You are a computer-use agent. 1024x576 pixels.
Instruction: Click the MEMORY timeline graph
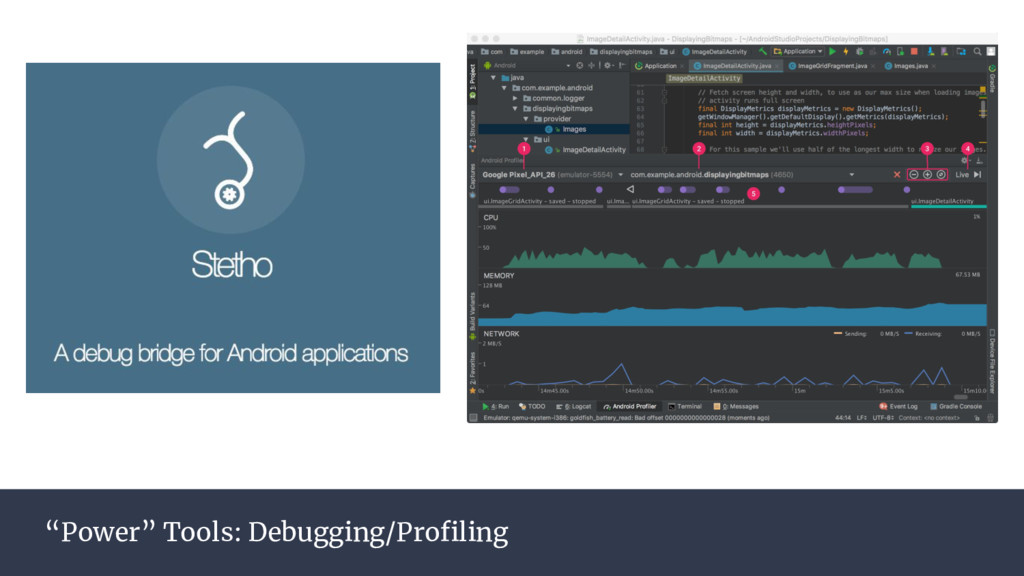732,298
